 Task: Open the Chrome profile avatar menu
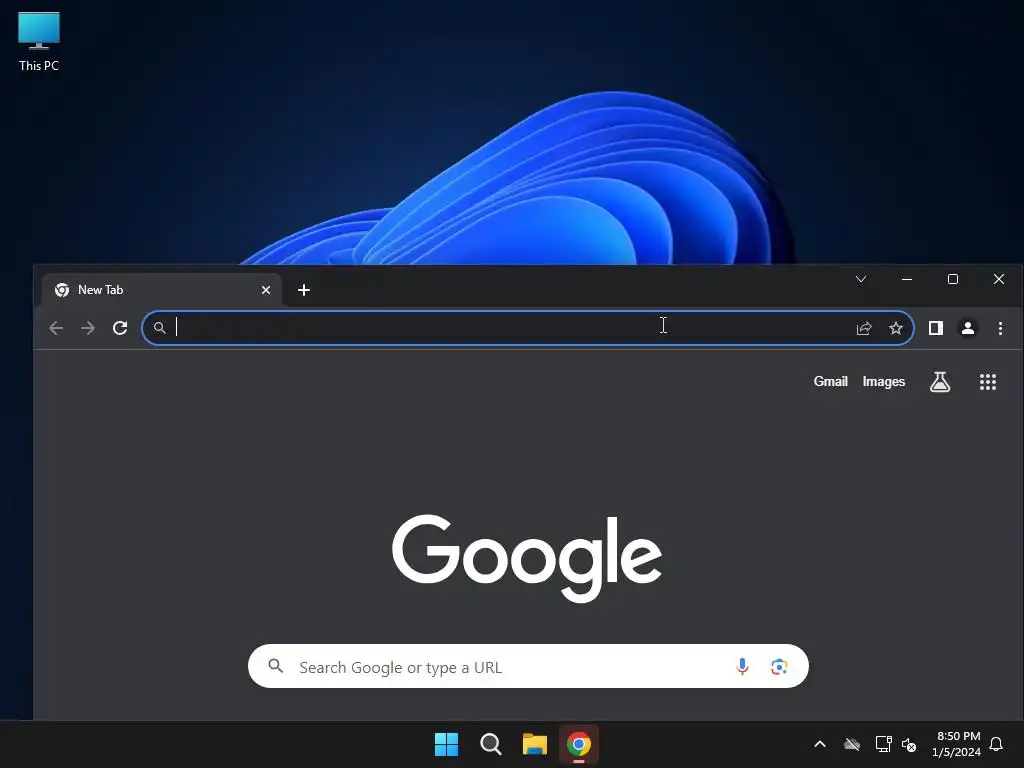click(x=968, y=328)
